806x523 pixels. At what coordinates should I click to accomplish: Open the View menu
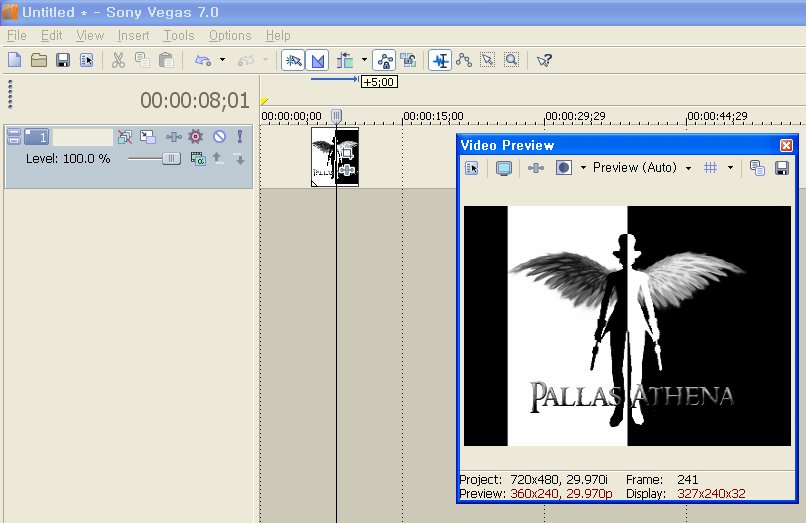(x=90, y=35)
